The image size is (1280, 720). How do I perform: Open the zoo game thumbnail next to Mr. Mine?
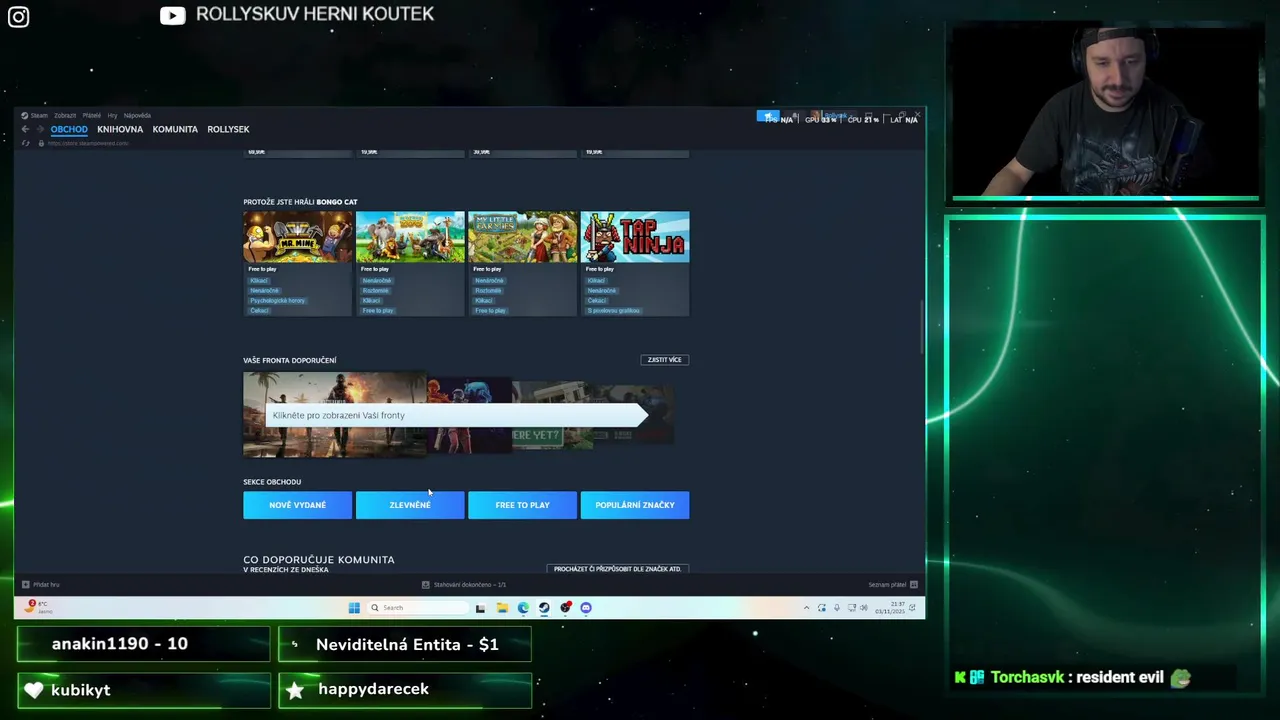point(410,237)
